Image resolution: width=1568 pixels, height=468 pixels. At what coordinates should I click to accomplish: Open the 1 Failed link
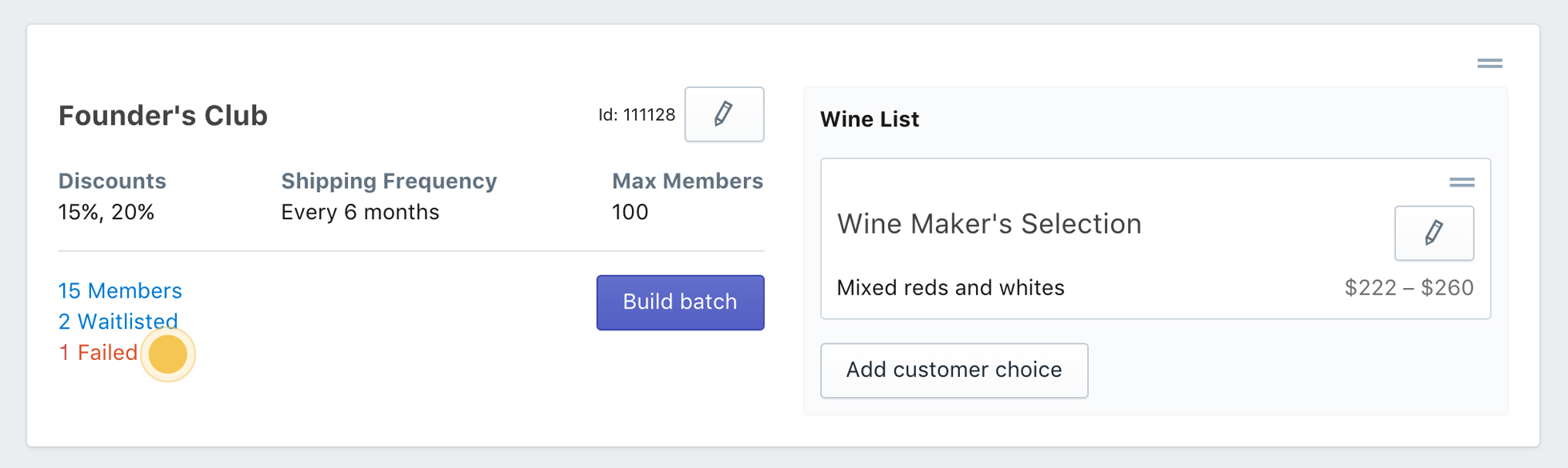98,353
